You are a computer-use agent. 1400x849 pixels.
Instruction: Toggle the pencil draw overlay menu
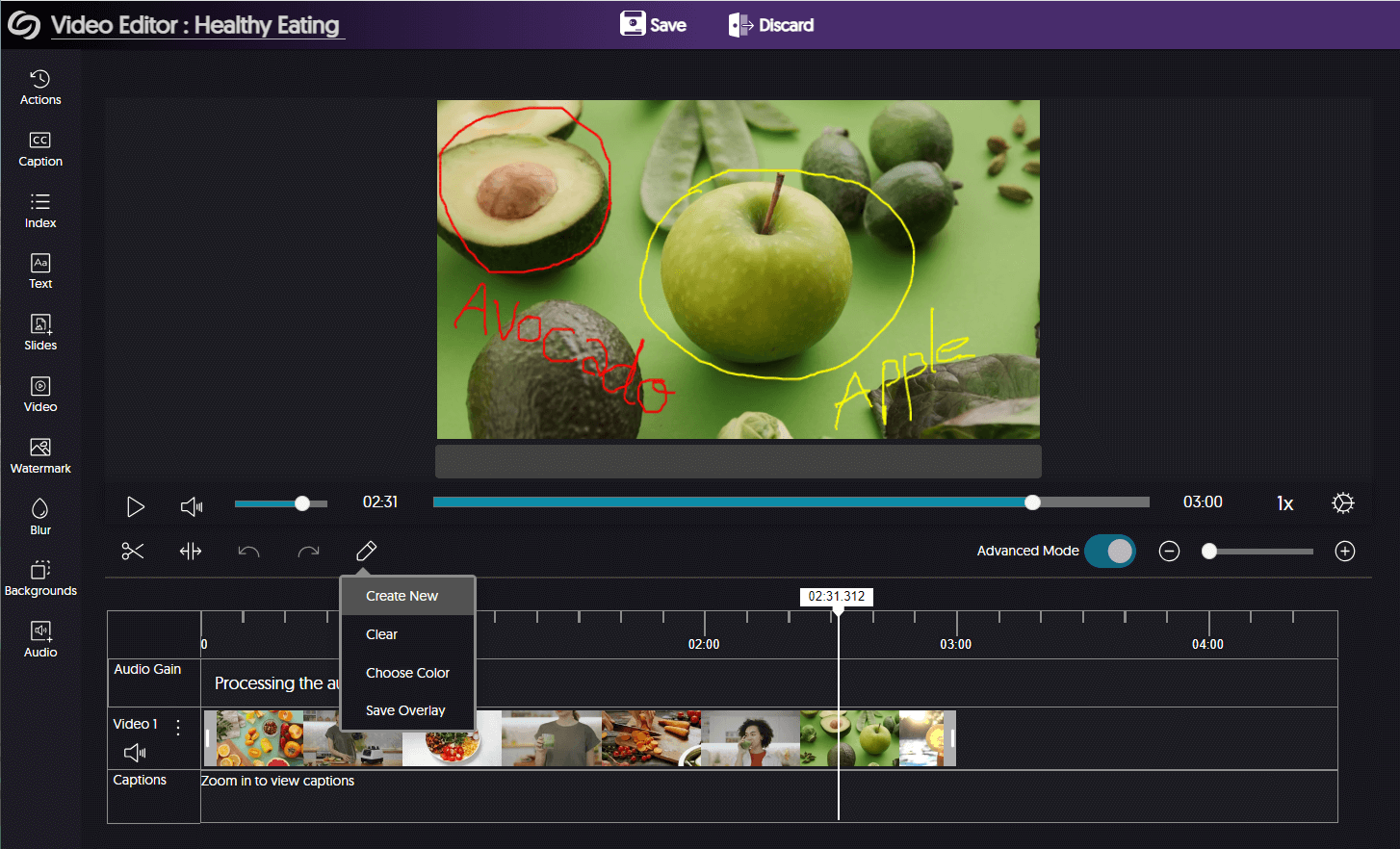point(366,551)
